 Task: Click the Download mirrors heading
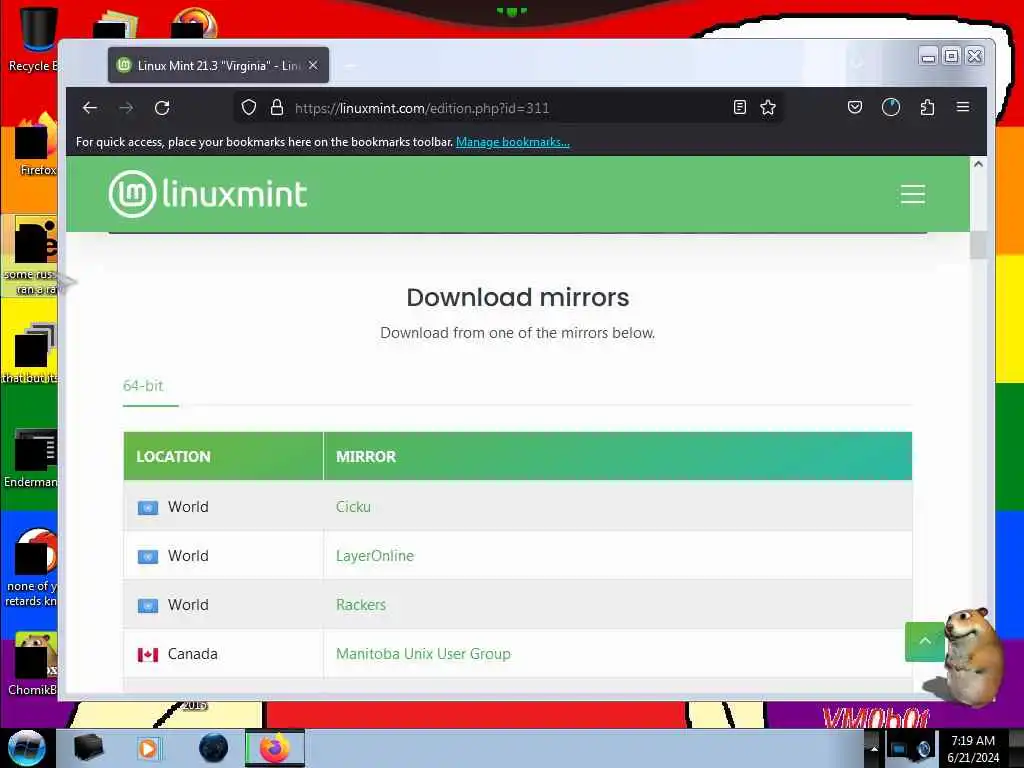click(518, 297)
